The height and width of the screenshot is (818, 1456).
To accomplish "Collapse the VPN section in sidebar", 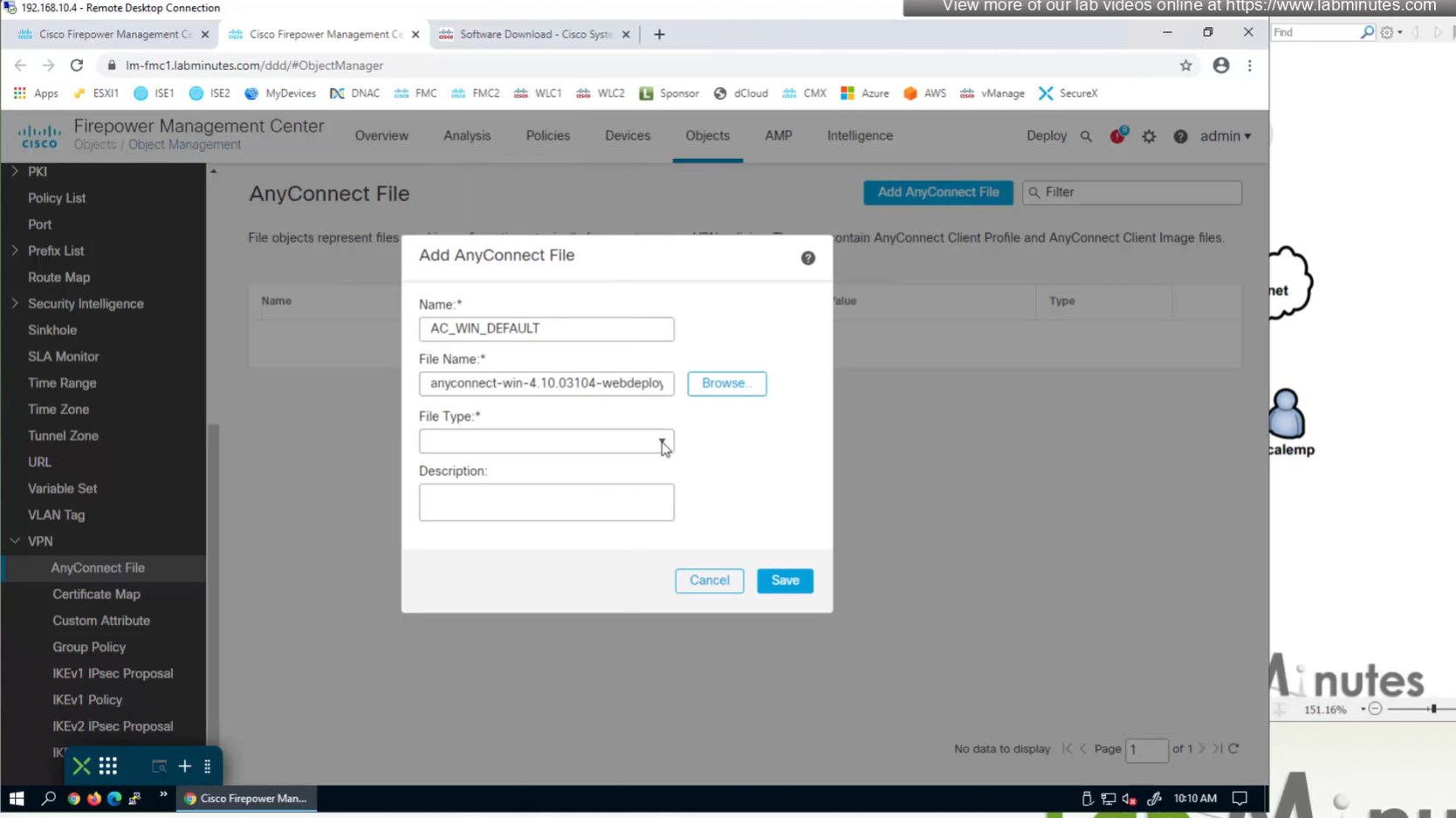I will pyautogui.click(x=15, y=541).
